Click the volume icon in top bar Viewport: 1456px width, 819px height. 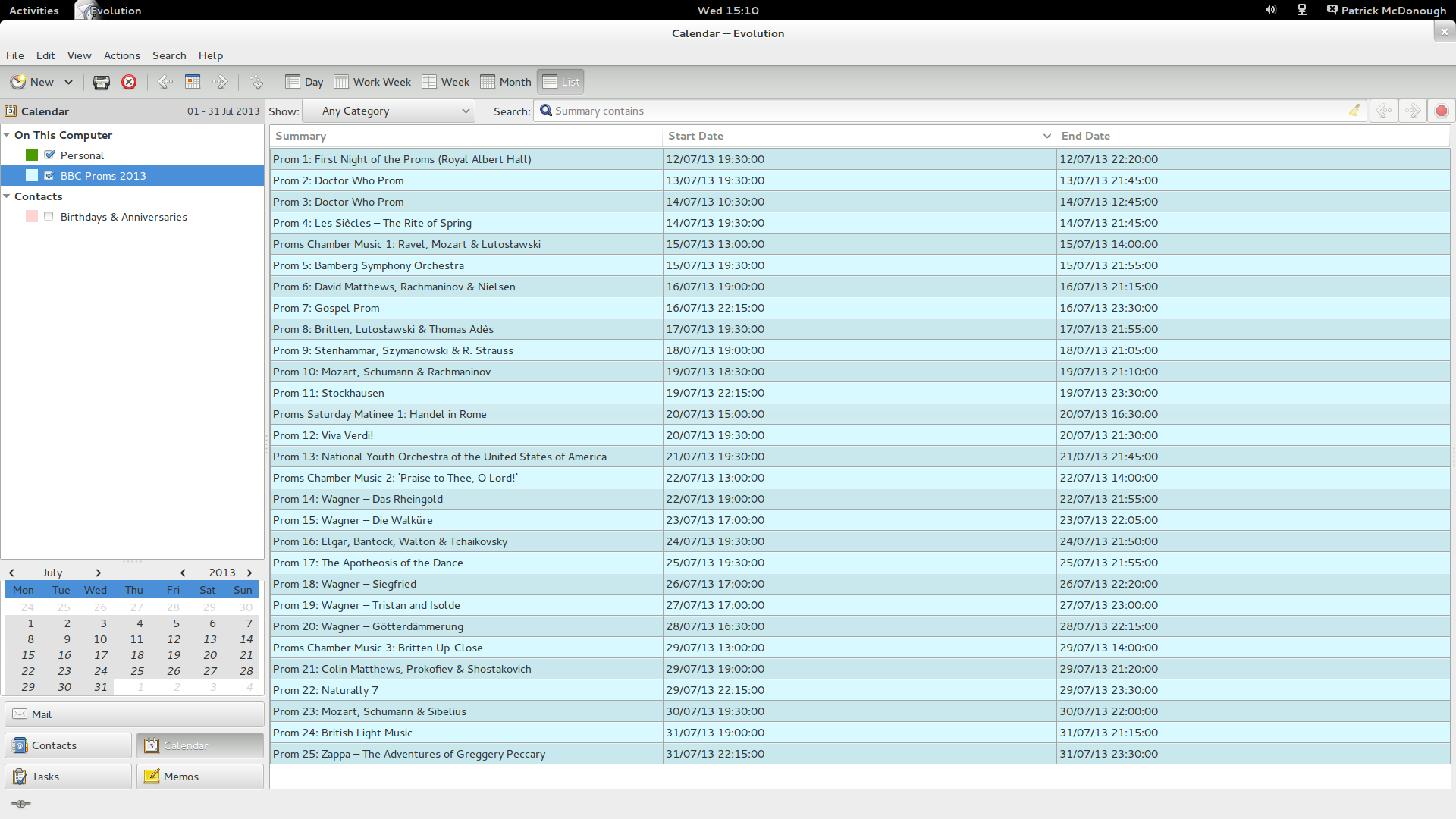(1271, 10)
